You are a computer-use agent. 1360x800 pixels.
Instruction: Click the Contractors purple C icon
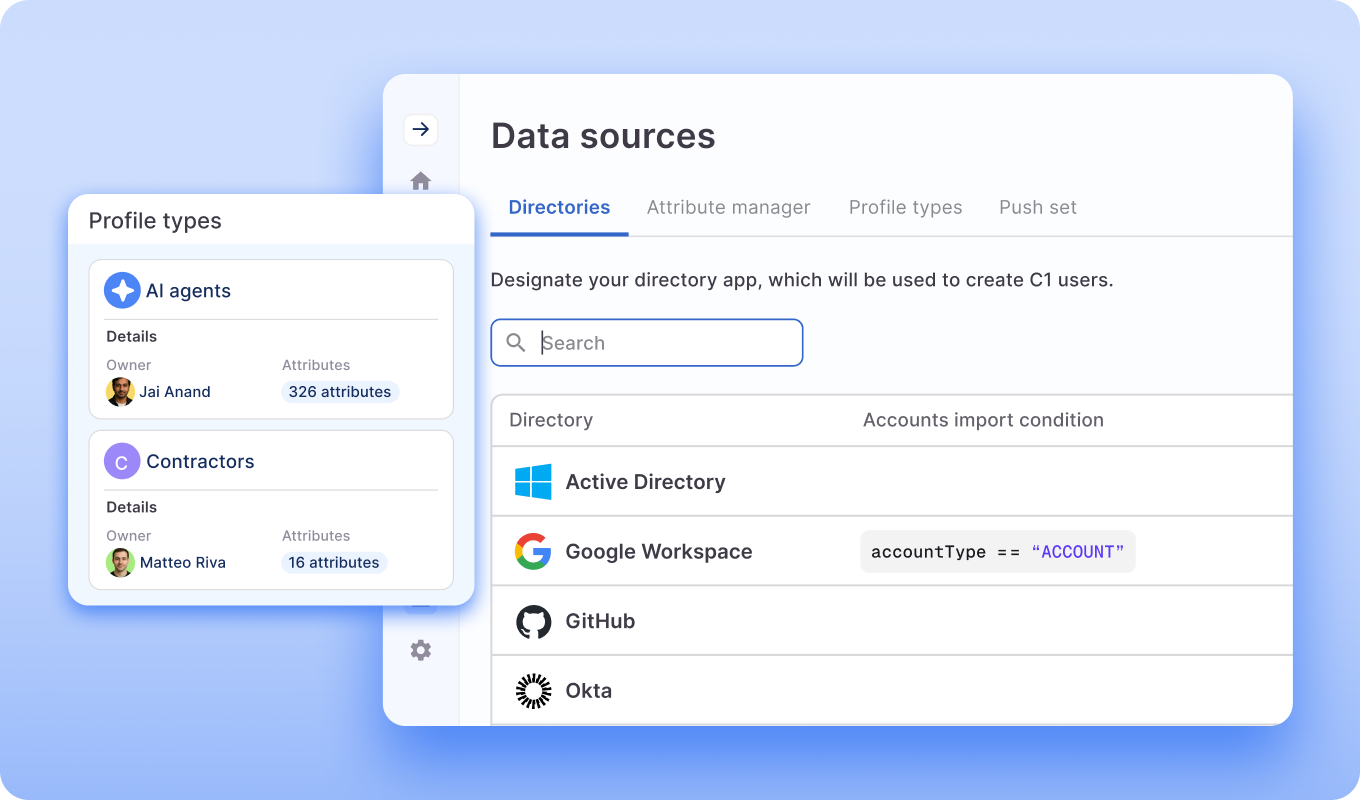122,461
